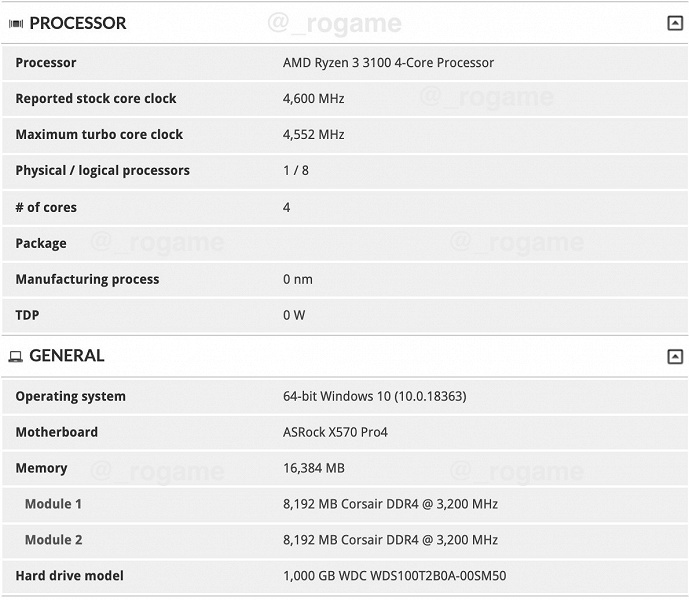
Task: Click the 4,552 MHz turbo value
Action: tap(313, 135)
